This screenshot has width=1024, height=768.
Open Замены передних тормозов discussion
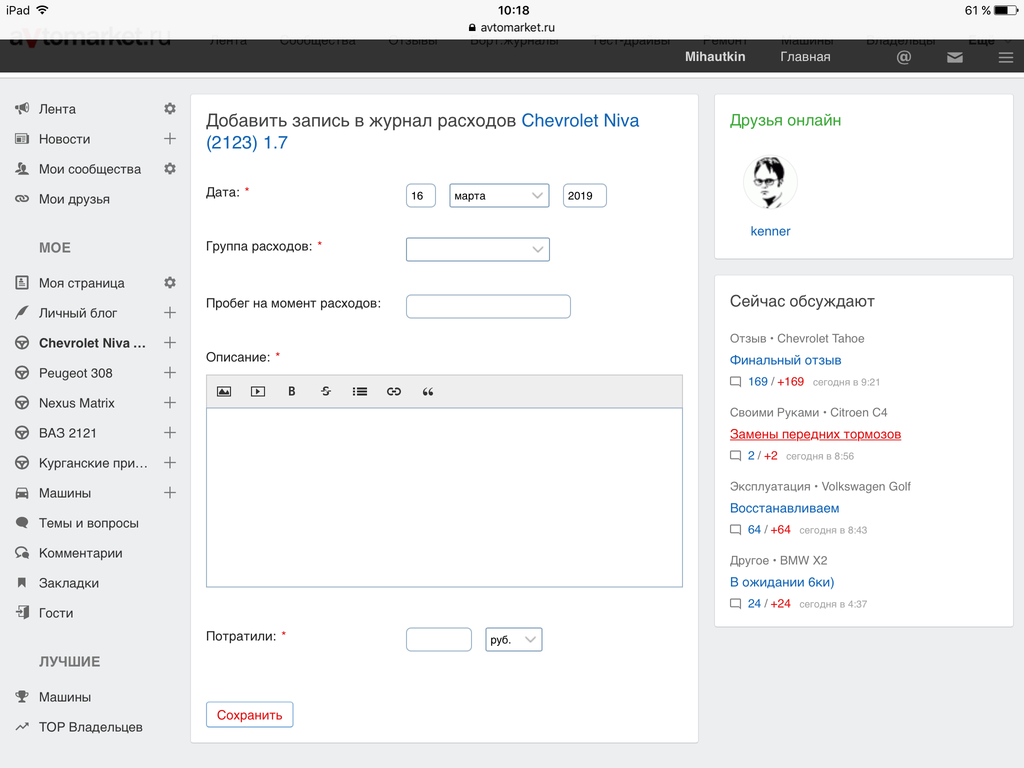[815, 434]
